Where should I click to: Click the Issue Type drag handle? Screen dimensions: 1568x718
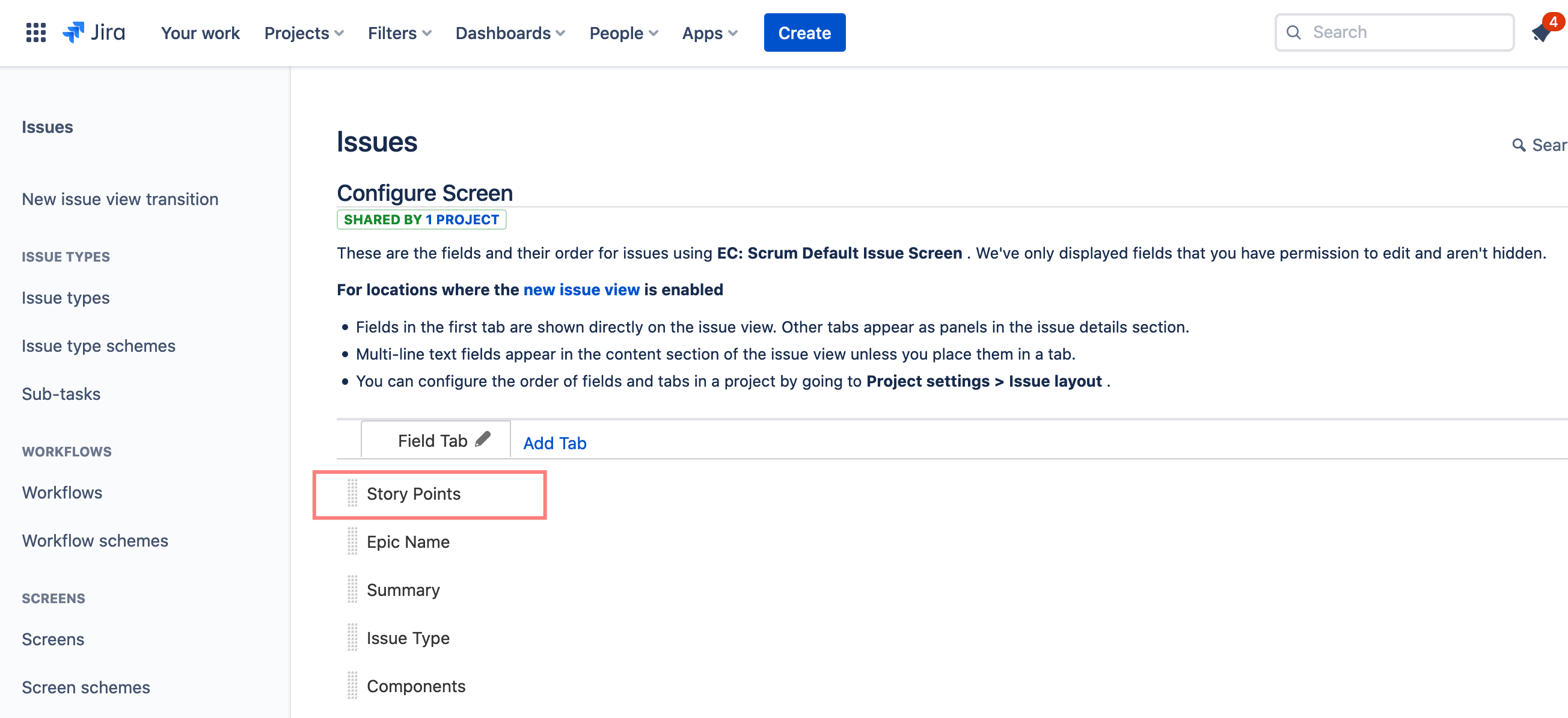[x=352, y=637]
